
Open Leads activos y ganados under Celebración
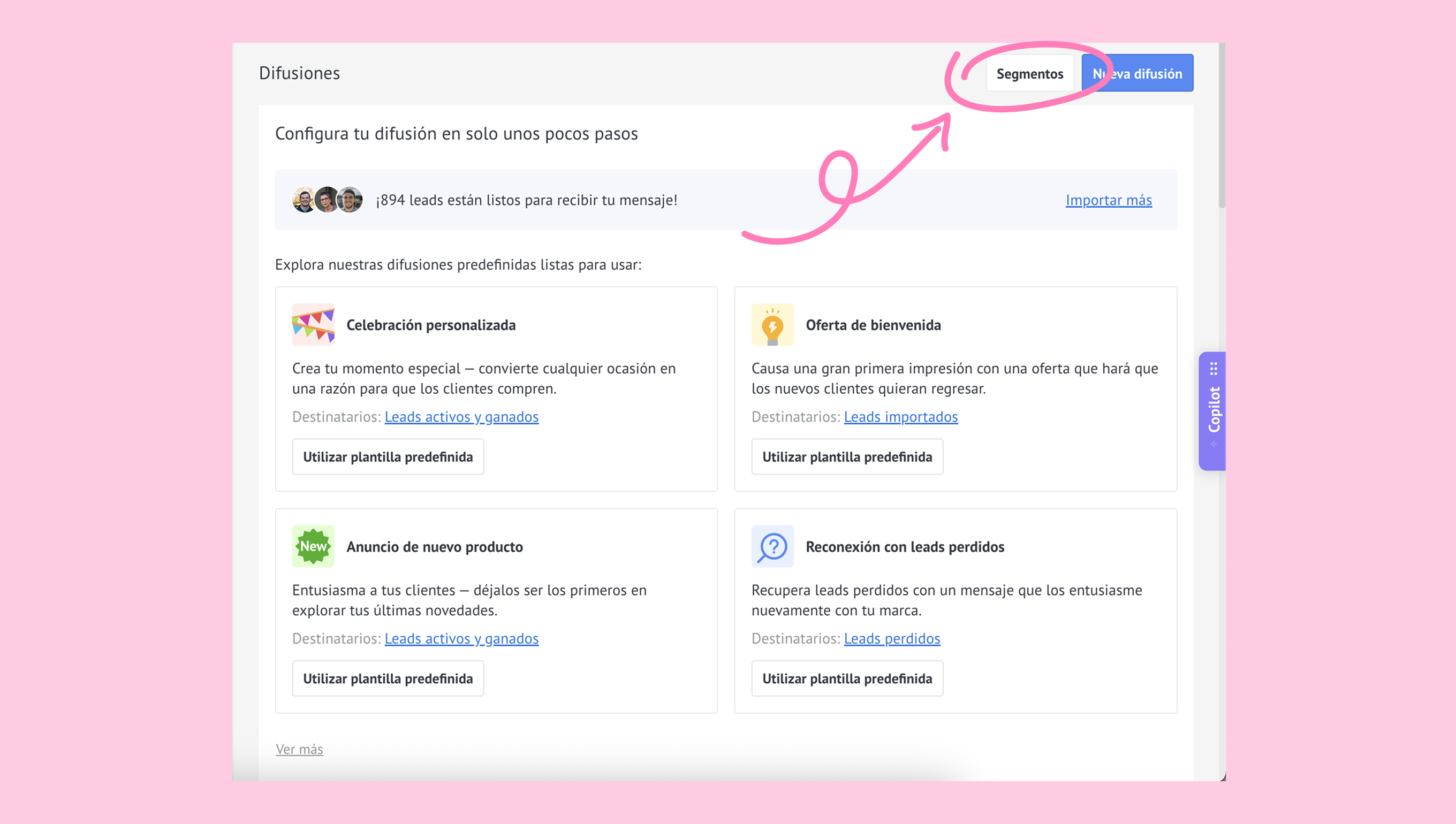click(461, 417)
